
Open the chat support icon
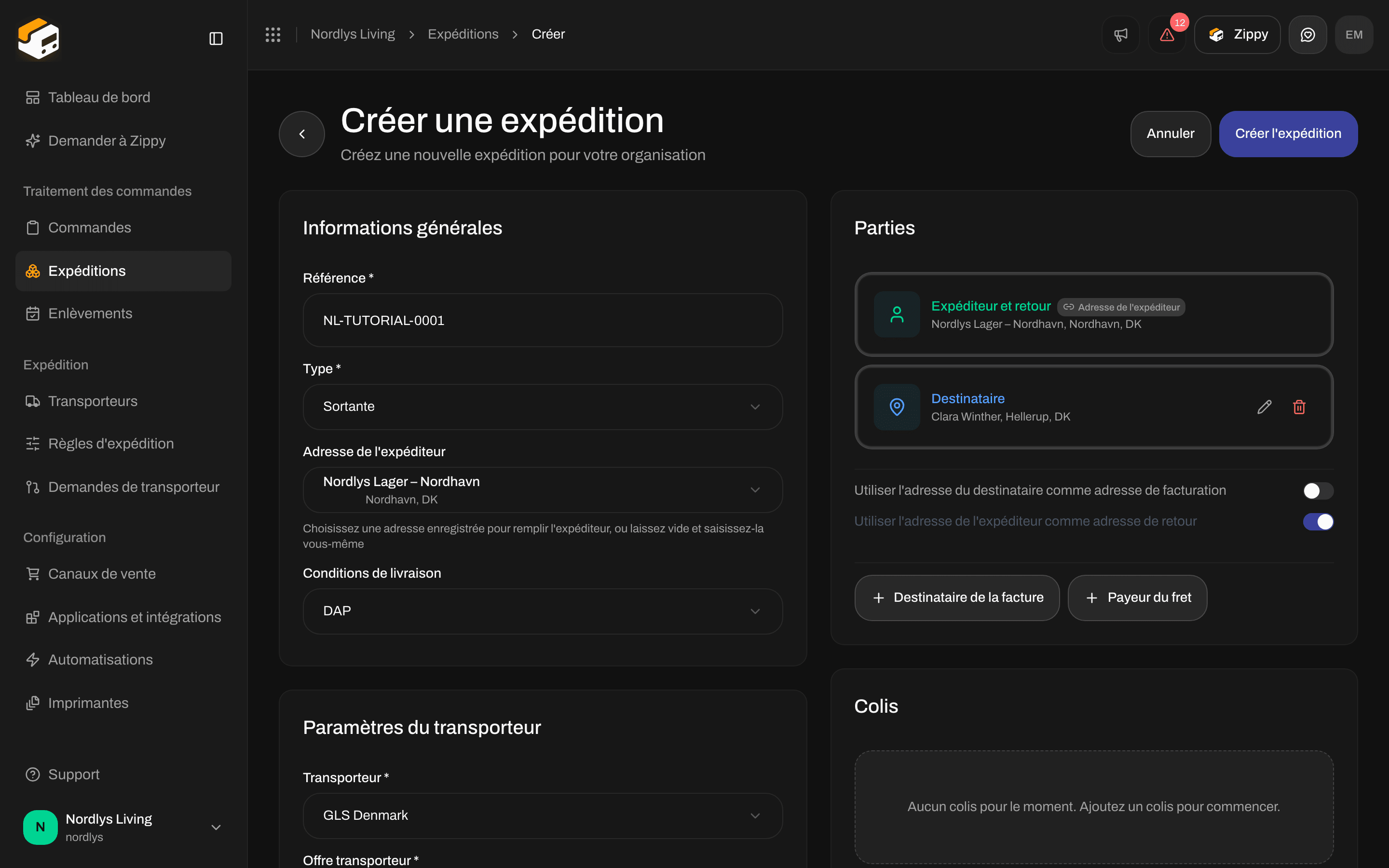[x=1307, y=34]
